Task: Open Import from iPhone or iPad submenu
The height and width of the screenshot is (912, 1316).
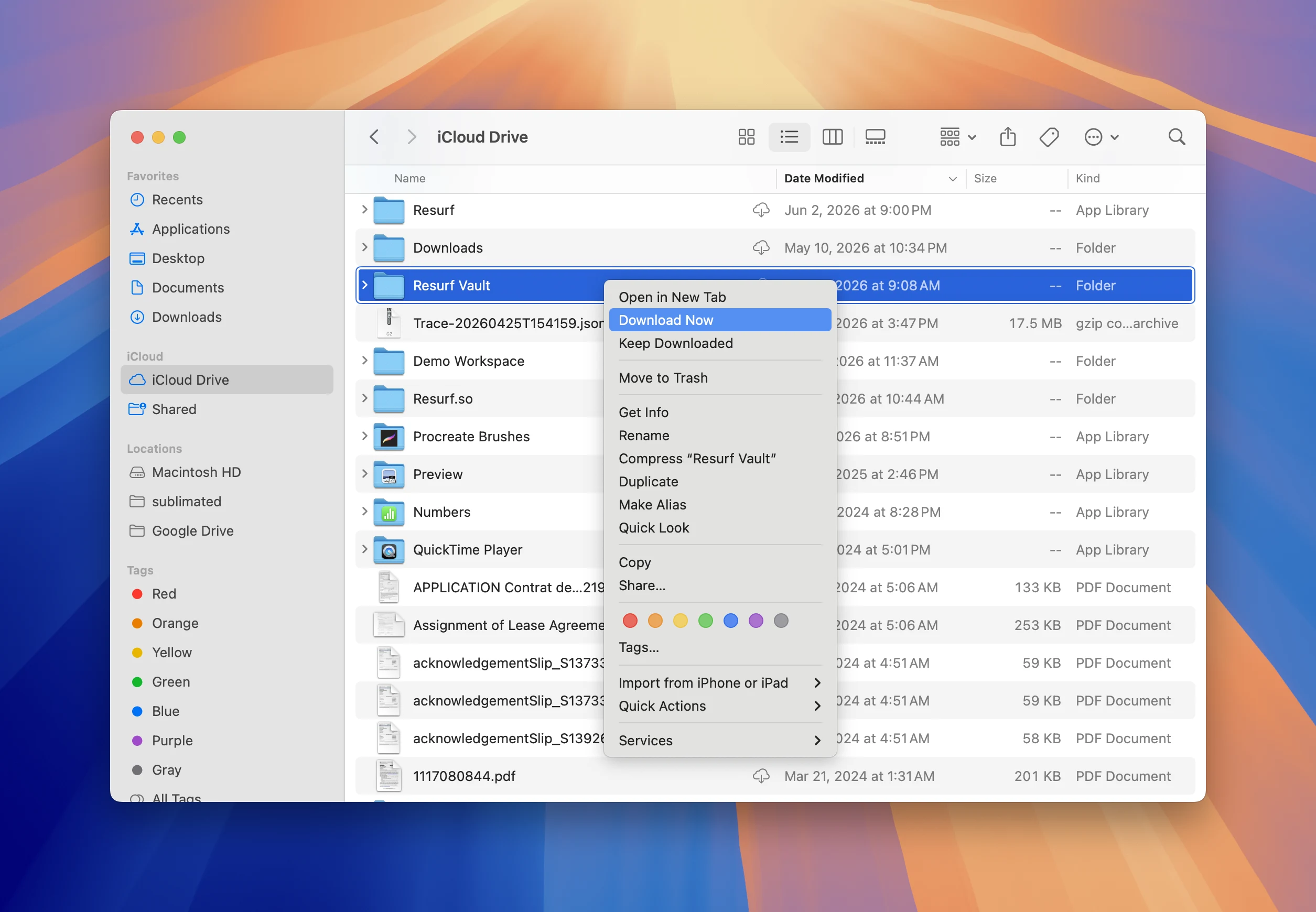Action: [720, 683]
